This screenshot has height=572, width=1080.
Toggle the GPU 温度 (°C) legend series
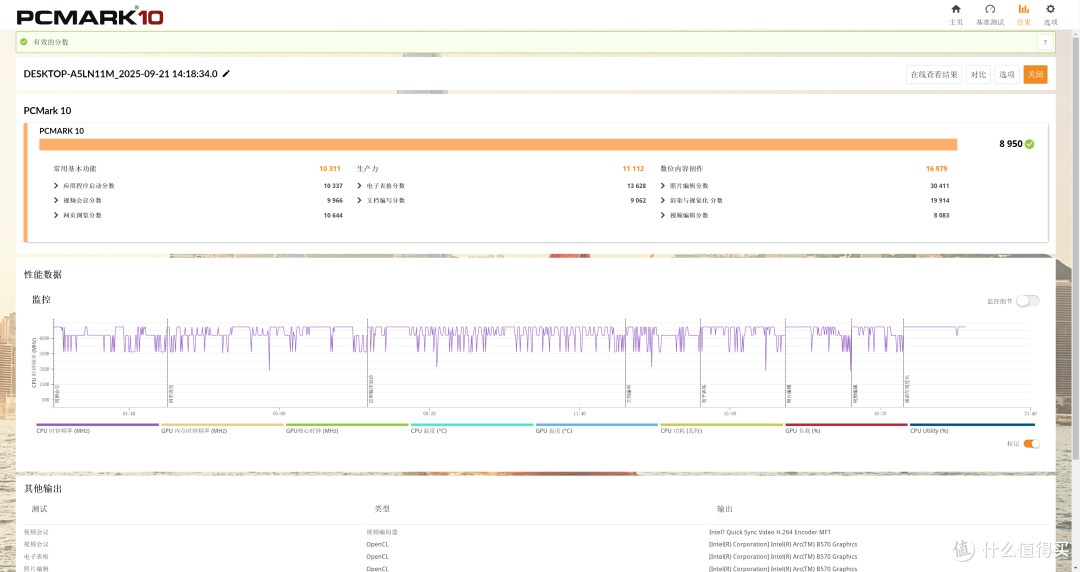(x=596, y=428)
